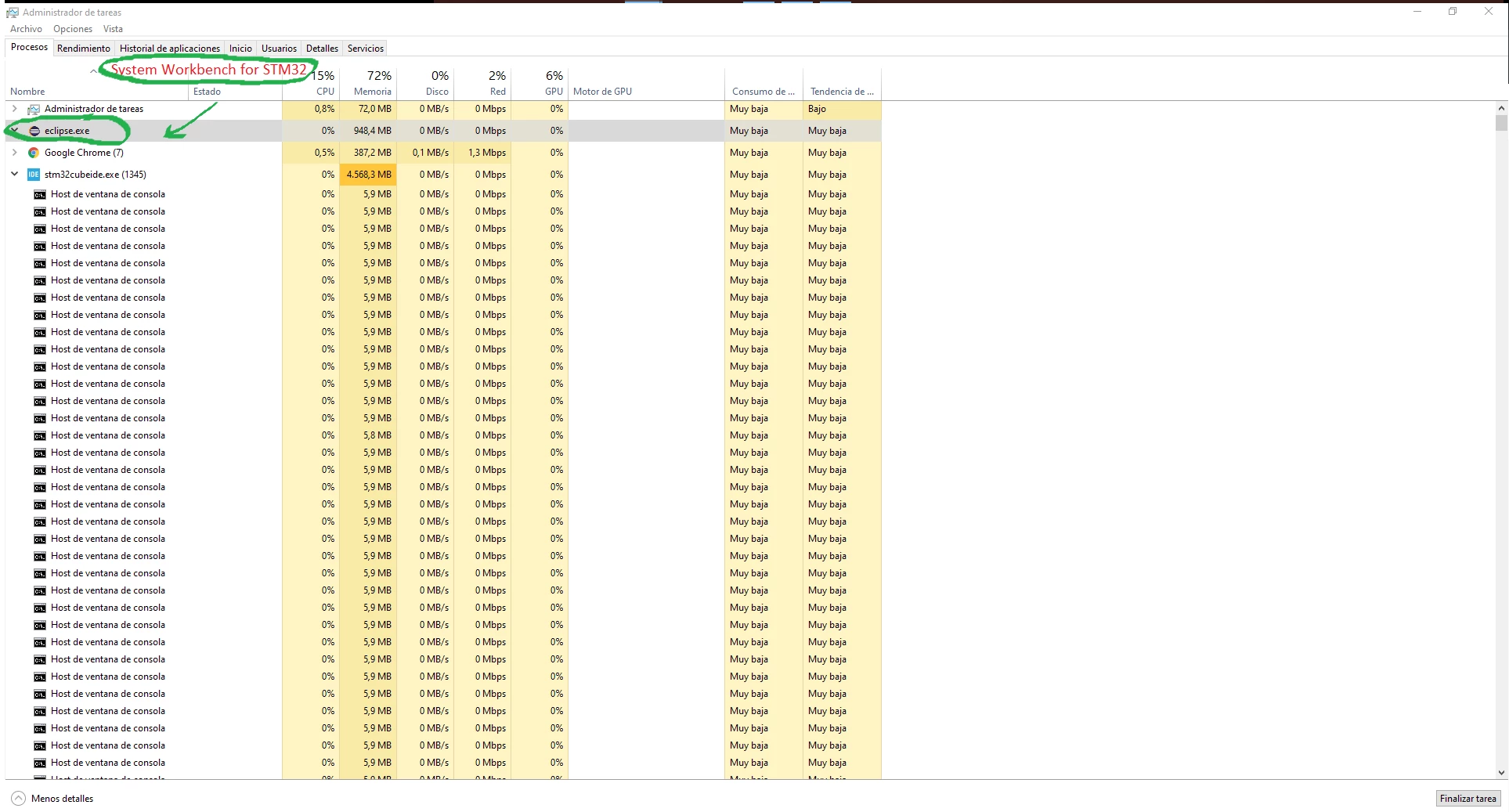Click the Google Chrome process icon
The height and width of the screenshot is (812, 1509).
tap(34, 153)
